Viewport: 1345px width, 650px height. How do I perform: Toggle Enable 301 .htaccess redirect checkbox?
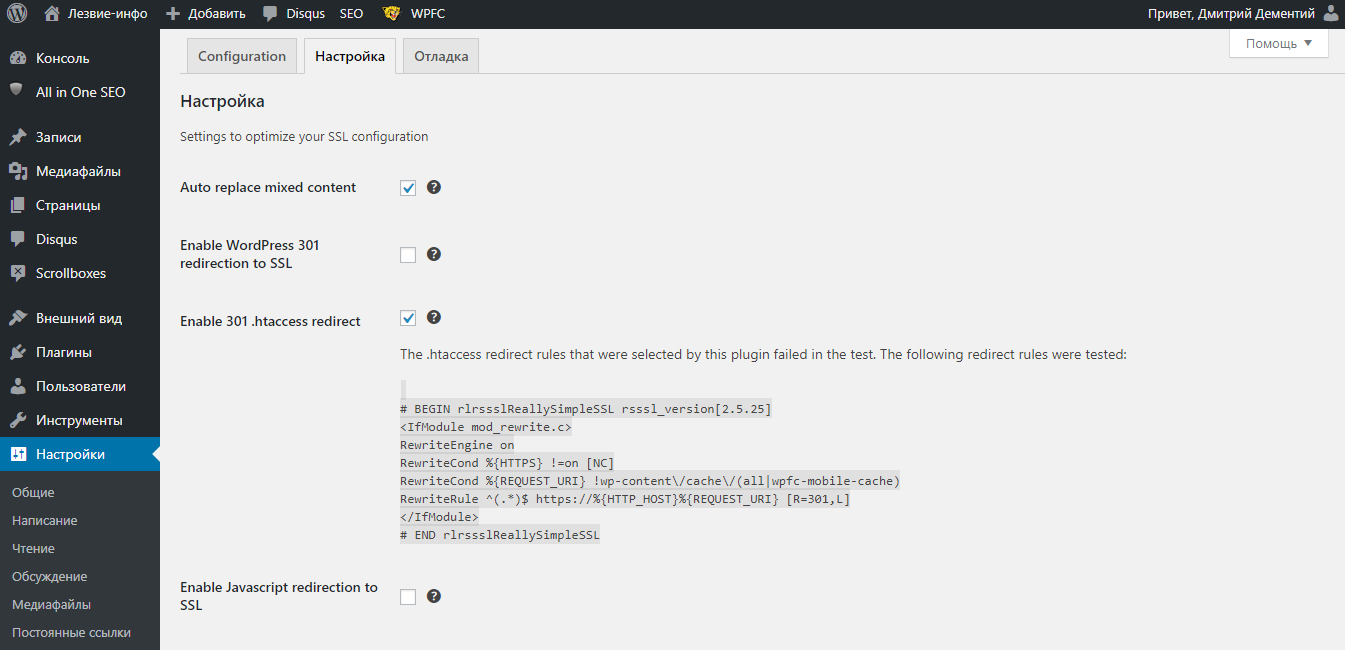click(x=408, y=318)
